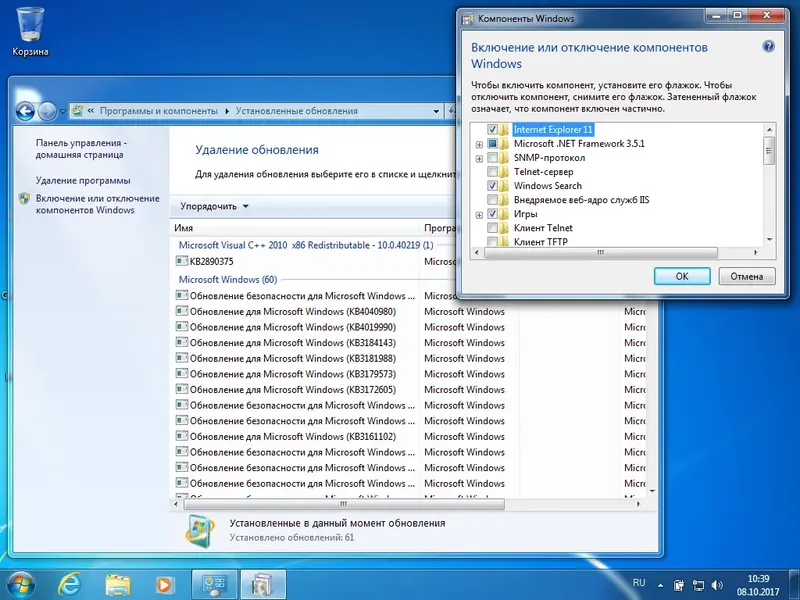Image resolution: width=800 pixels, height=600 pixels.
Task: Click the icon of update KB3184143
Action: pos(181,342)
